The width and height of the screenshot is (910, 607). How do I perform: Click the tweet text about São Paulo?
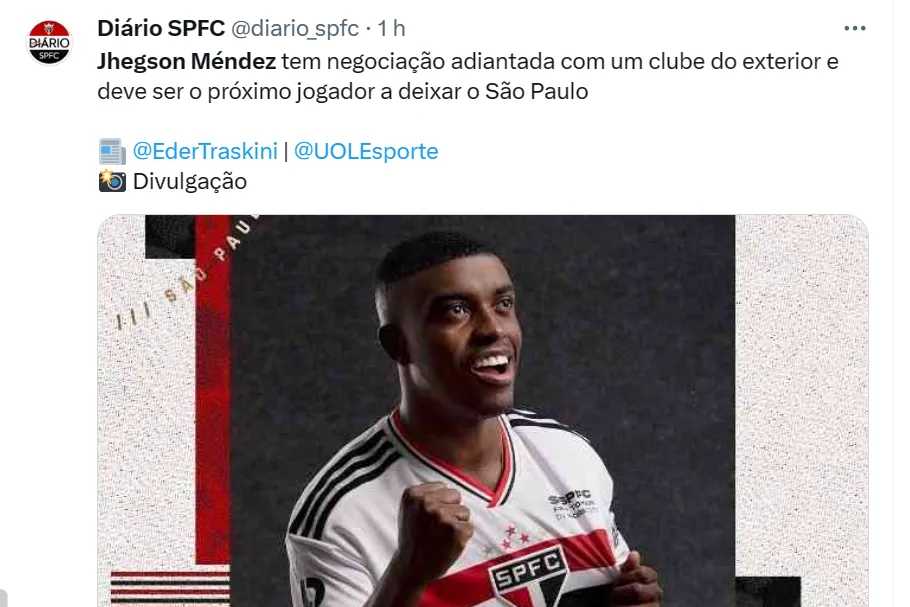click(x=468, y=76)
